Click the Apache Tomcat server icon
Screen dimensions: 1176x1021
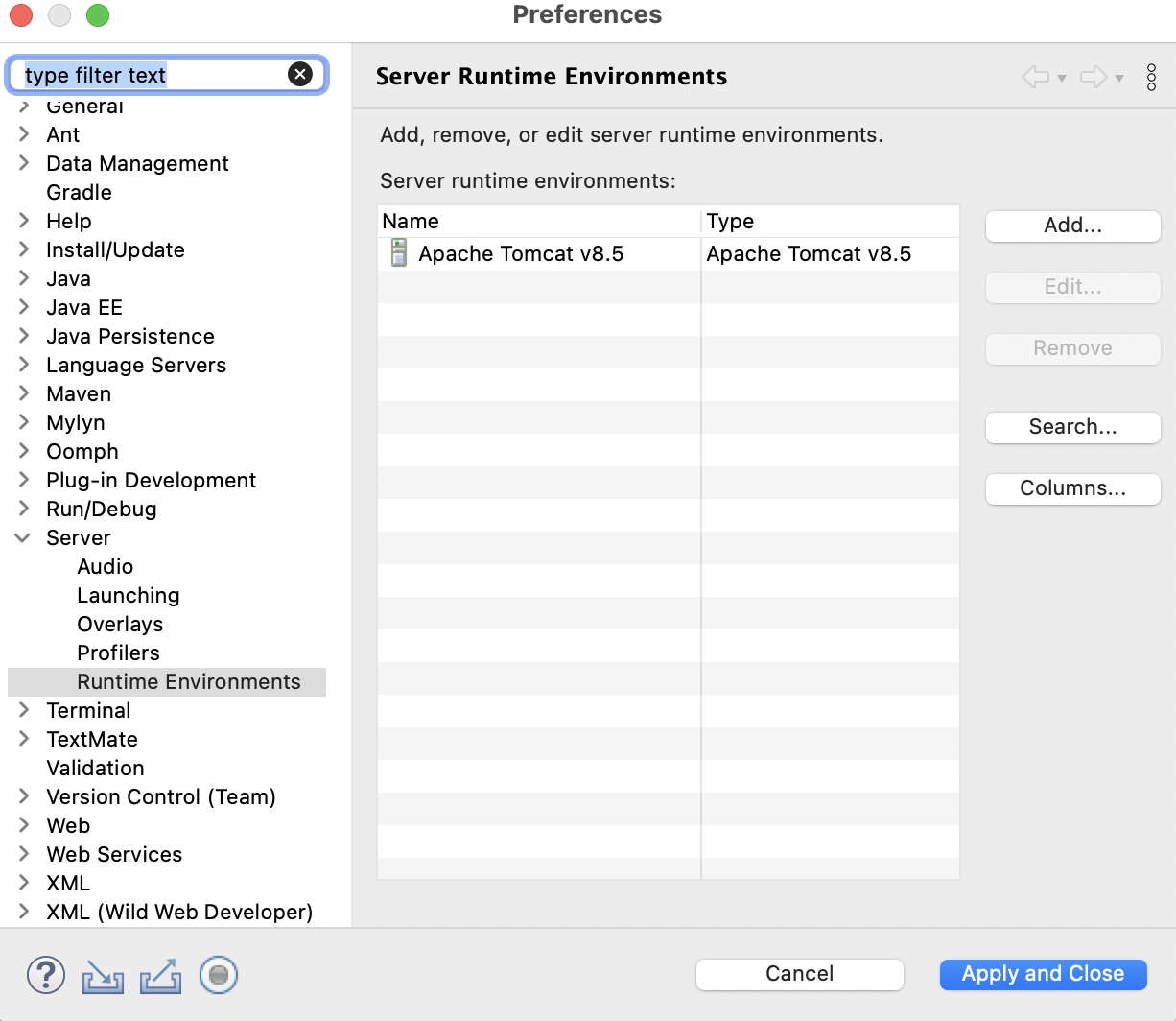[399, 253]
